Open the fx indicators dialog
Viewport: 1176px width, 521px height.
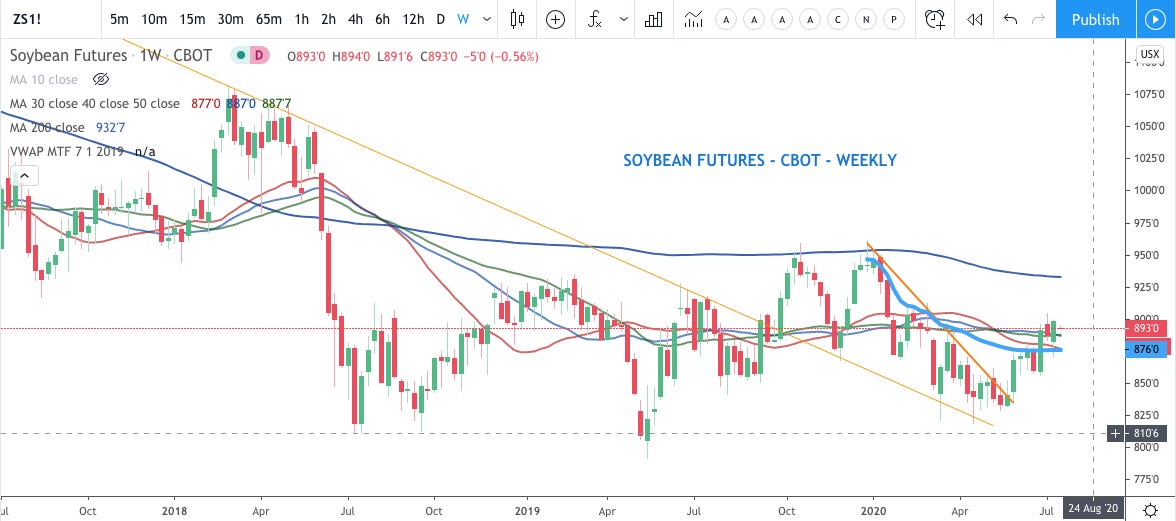coord(595,19)
